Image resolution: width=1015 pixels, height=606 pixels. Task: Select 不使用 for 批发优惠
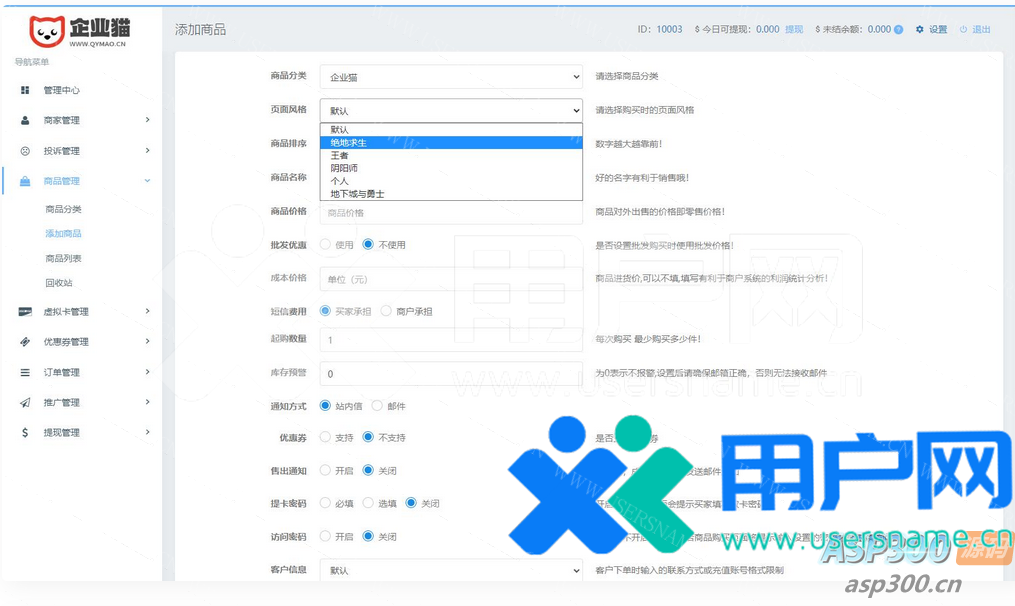pyautogui.click(x=368, y=245)
